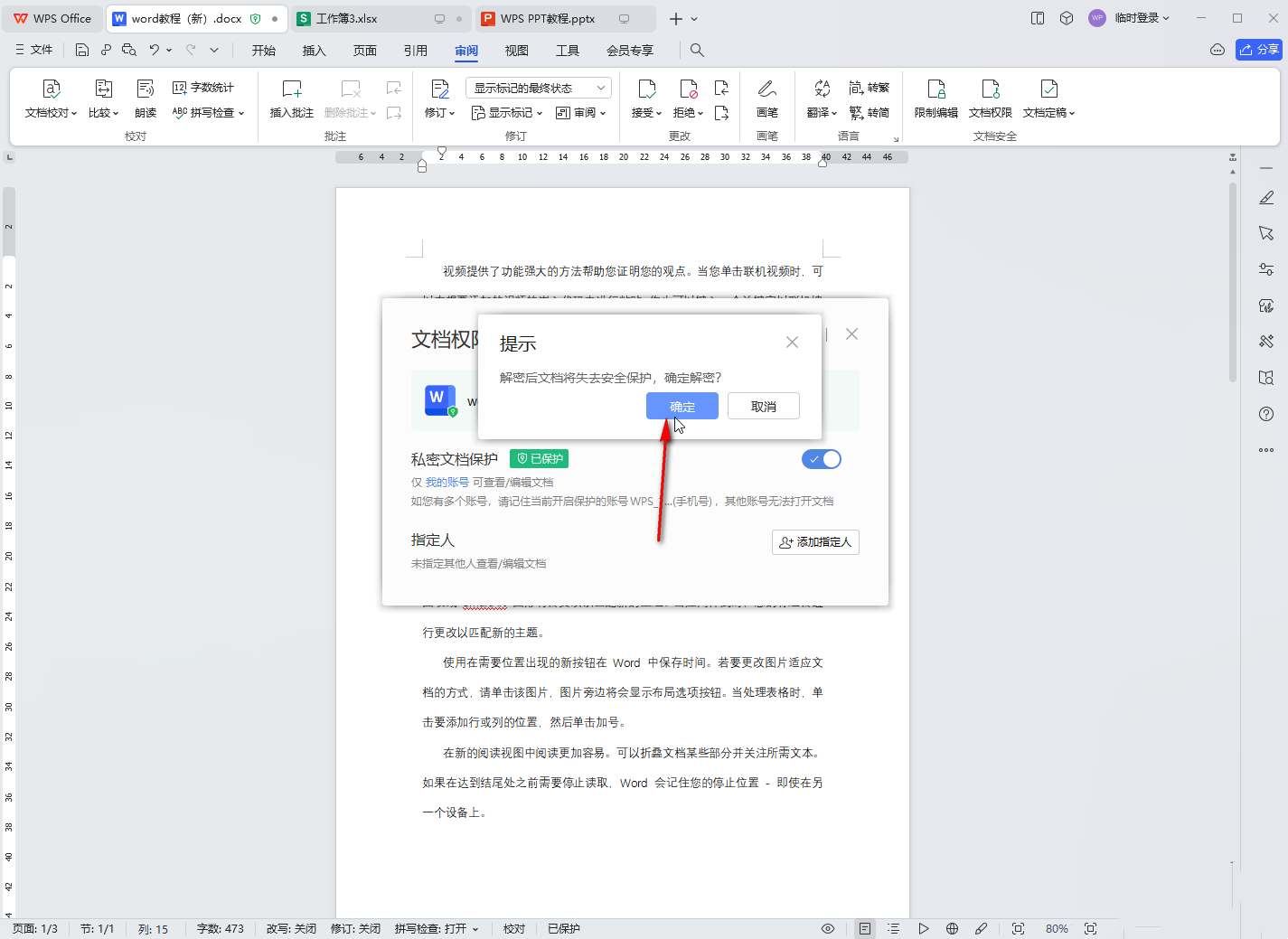Switch to the 引用 ribbon tab
The image size is (1288, 939).
[416, 51]
